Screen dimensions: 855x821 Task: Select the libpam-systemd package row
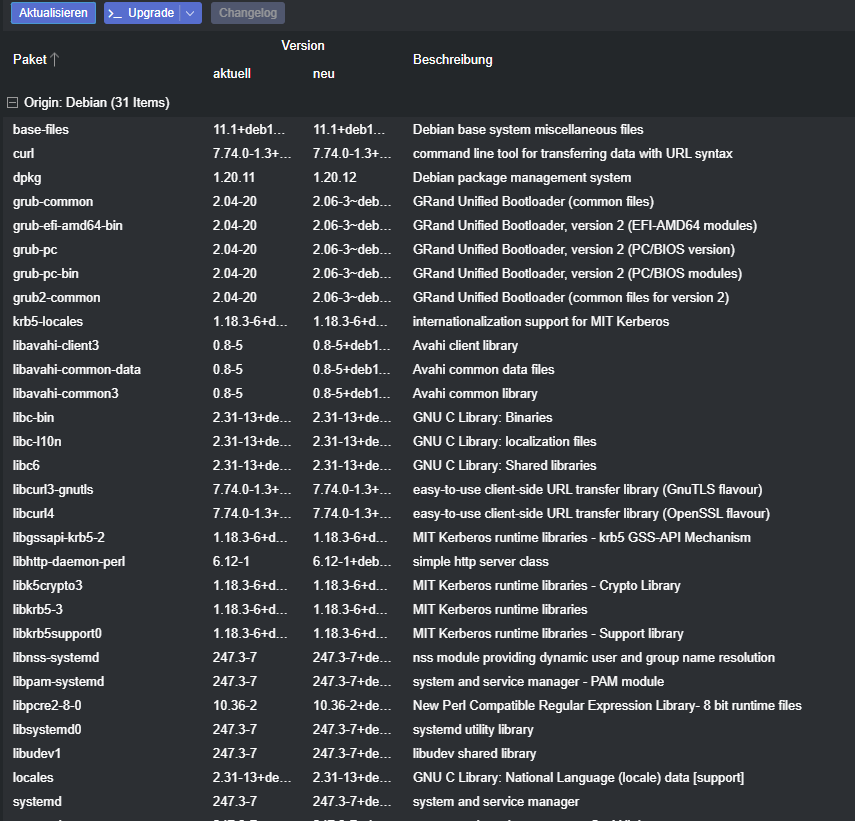click(429, 681)
